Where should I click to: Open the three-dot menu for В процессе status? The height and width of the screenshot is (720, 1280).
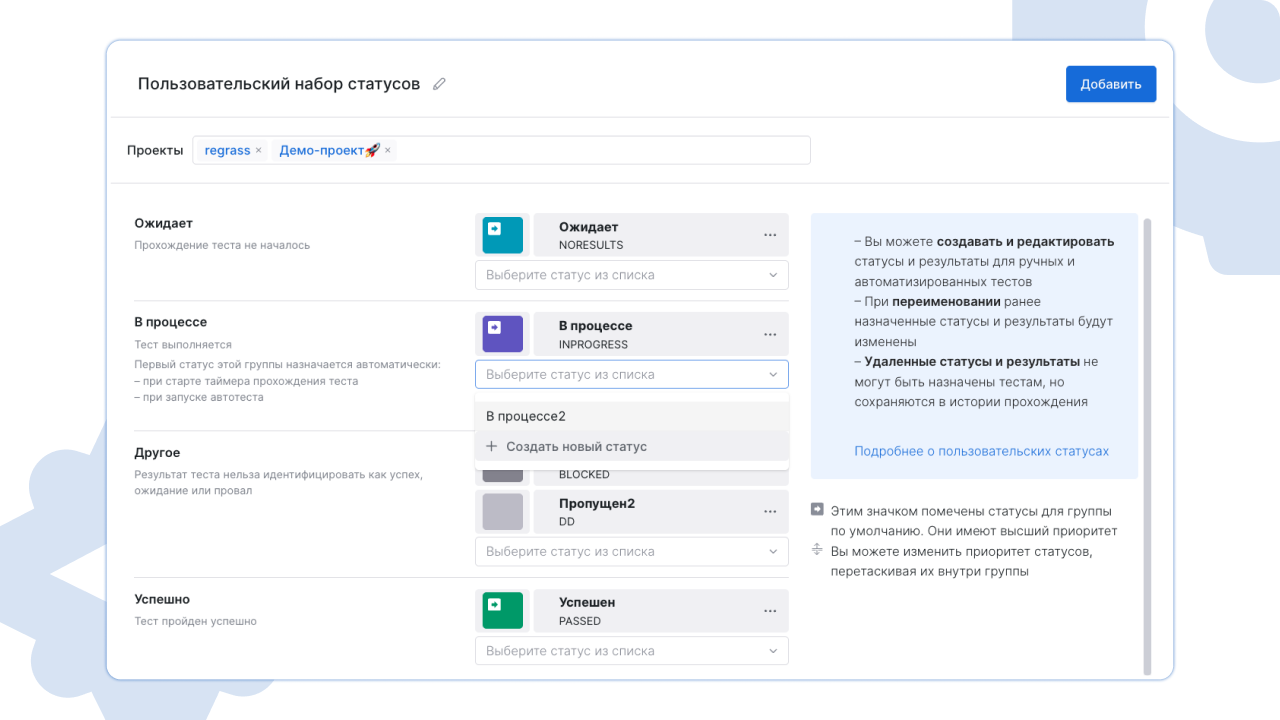pyautogui.click(x=770, y=335)
